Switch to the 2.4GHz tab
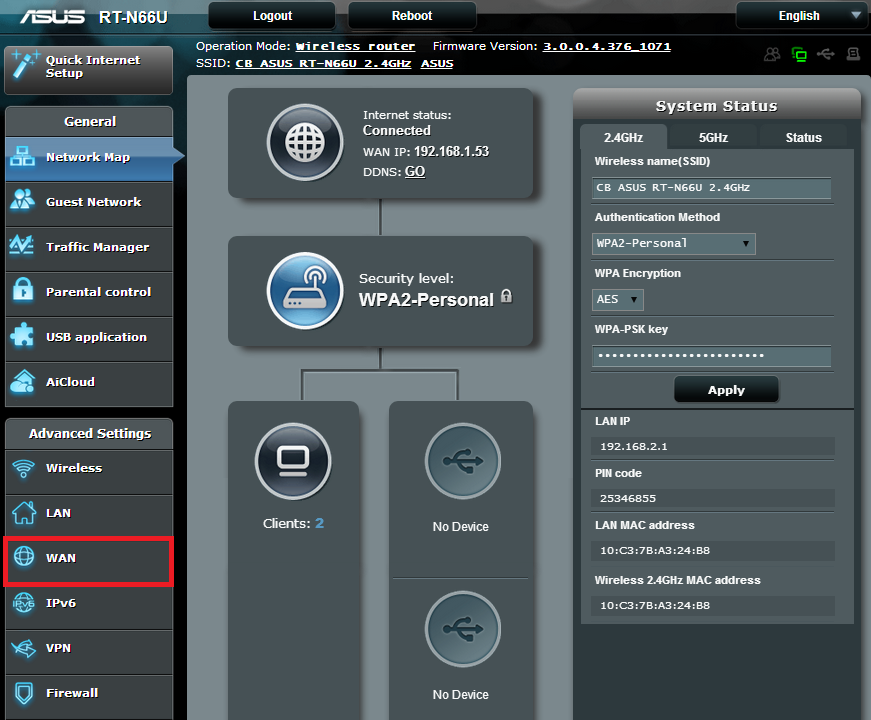This screenshot has width=871, height=720. click(623, 137)
